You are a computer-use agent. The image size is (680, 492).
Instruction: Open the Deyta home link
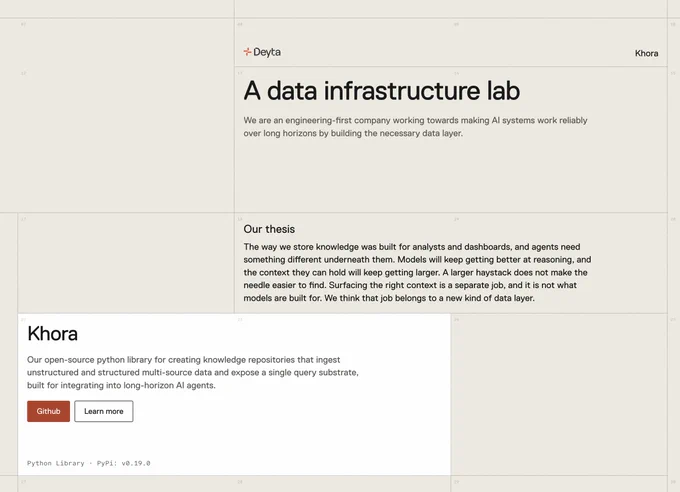coord(262,52)
